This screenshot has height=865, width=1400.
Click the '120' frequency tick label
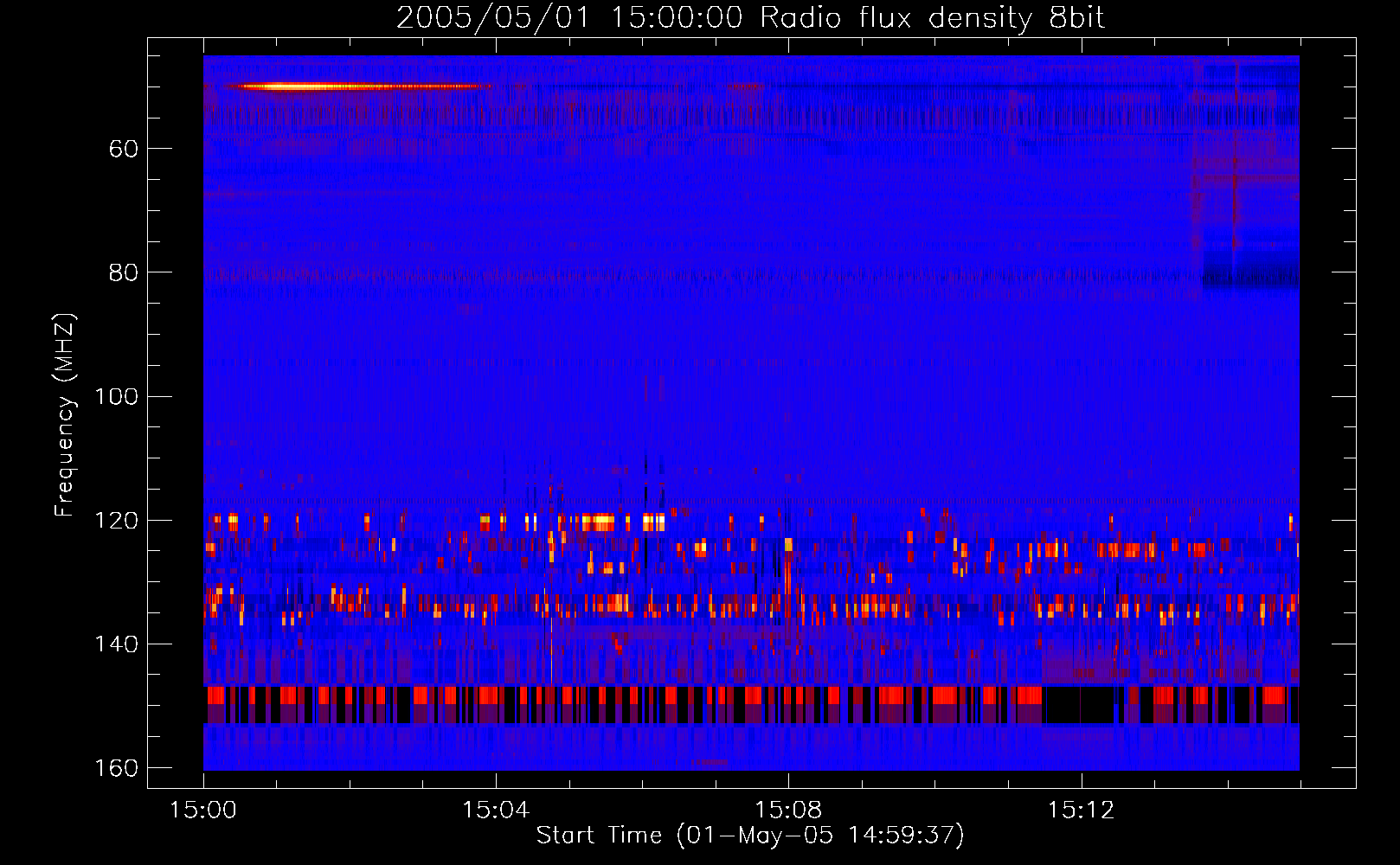click(117, 520)
